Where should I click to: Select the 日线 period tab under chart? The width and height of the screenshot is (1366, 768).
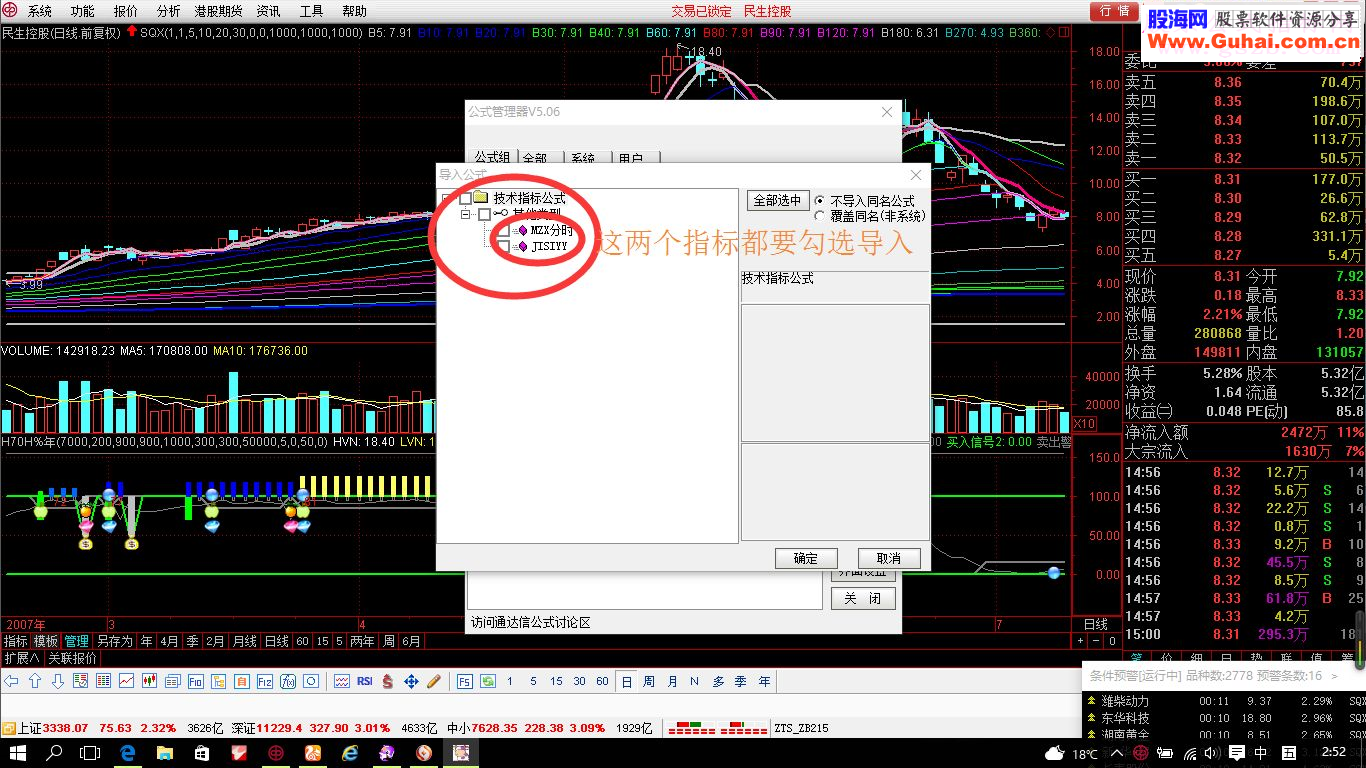[x=277, y=641]
